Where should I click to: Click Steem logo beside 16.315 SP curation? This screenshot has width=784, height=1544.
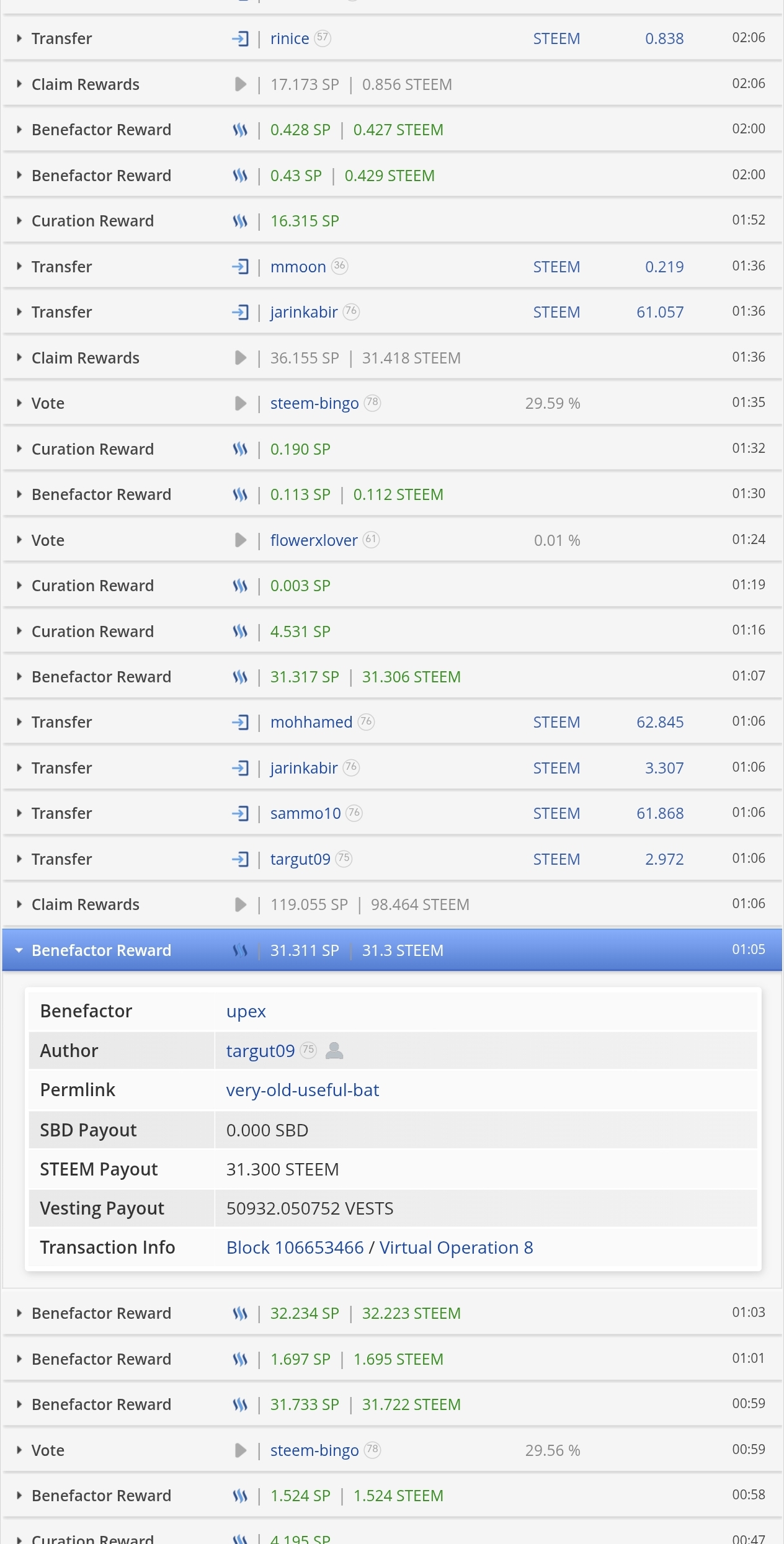tap(240, 221)
